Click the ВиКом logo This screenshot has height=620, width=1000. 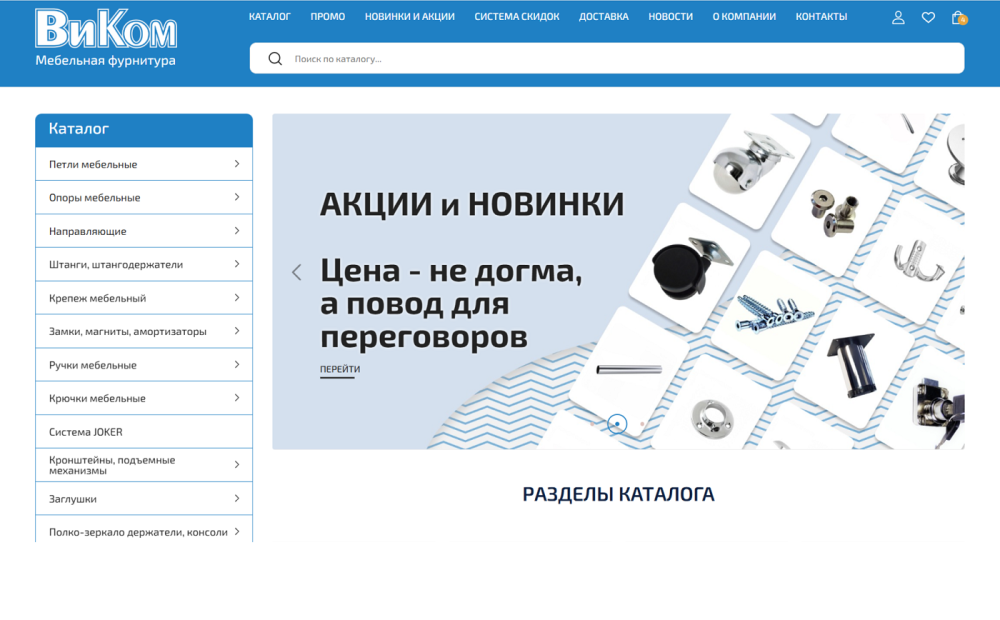(104, 40)
